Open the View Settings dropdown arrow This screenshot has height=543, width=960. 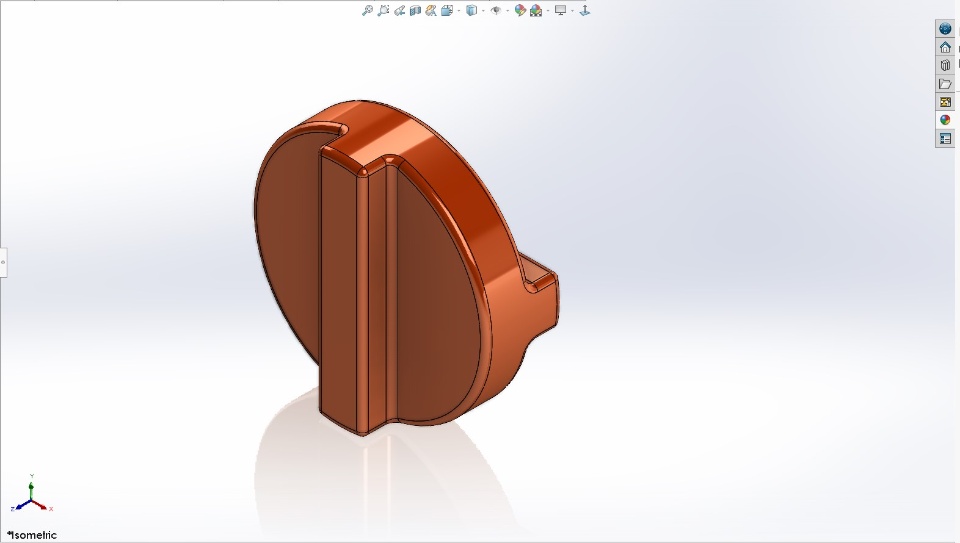tap(572, 10)
